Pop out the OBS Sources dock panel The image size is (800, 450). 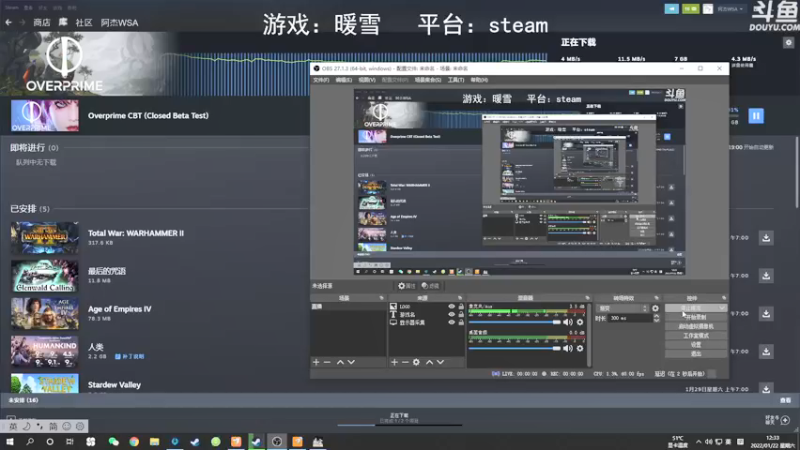coord(460,298)
